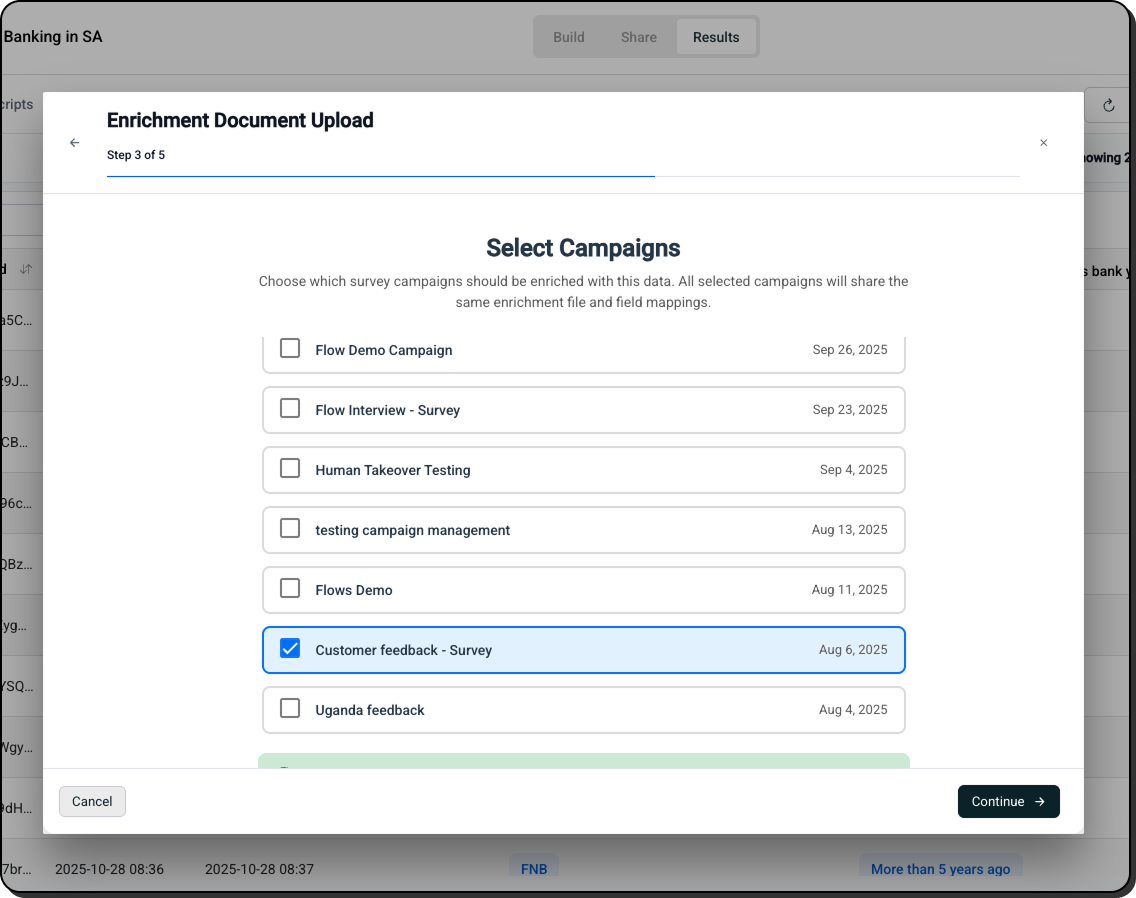Check the Flow Interview - Survey checkbox
This screenshot has height=898, width=1136.
(x=290, y=409)
